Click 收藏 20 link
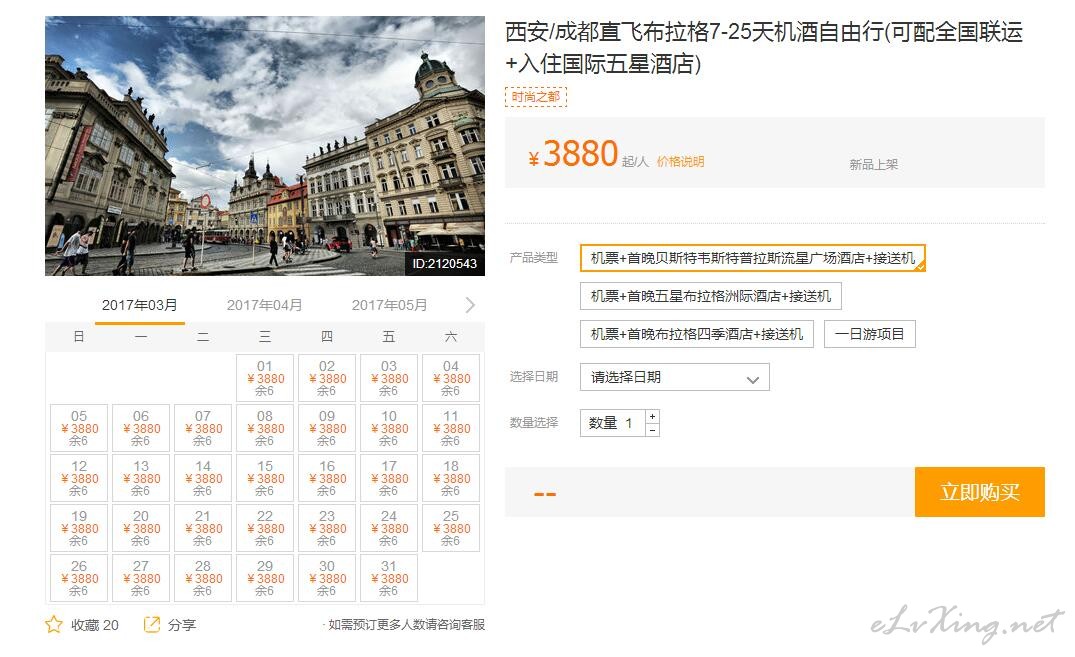 95,625
